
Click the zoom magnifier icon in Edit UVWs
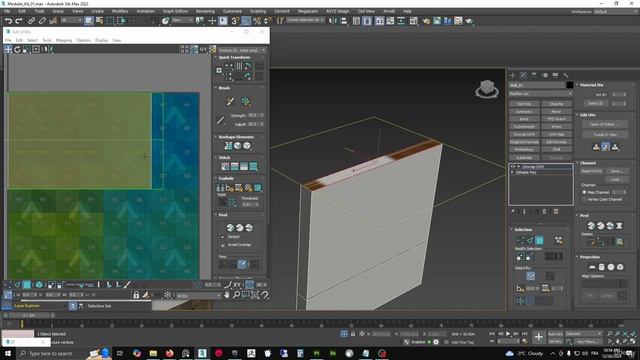point(236,295)
